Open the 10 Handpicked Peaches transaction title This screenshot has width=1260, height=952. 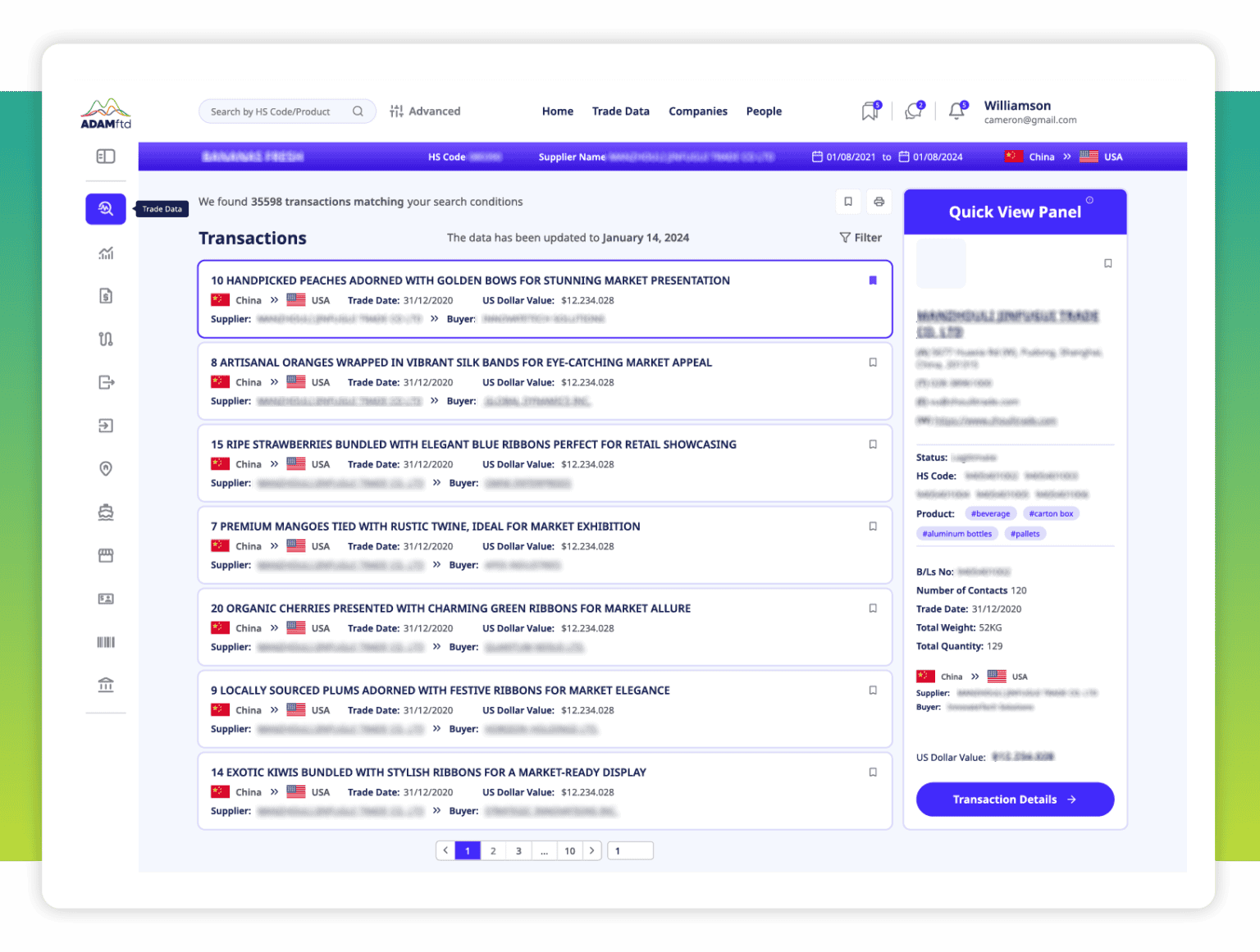470,280
